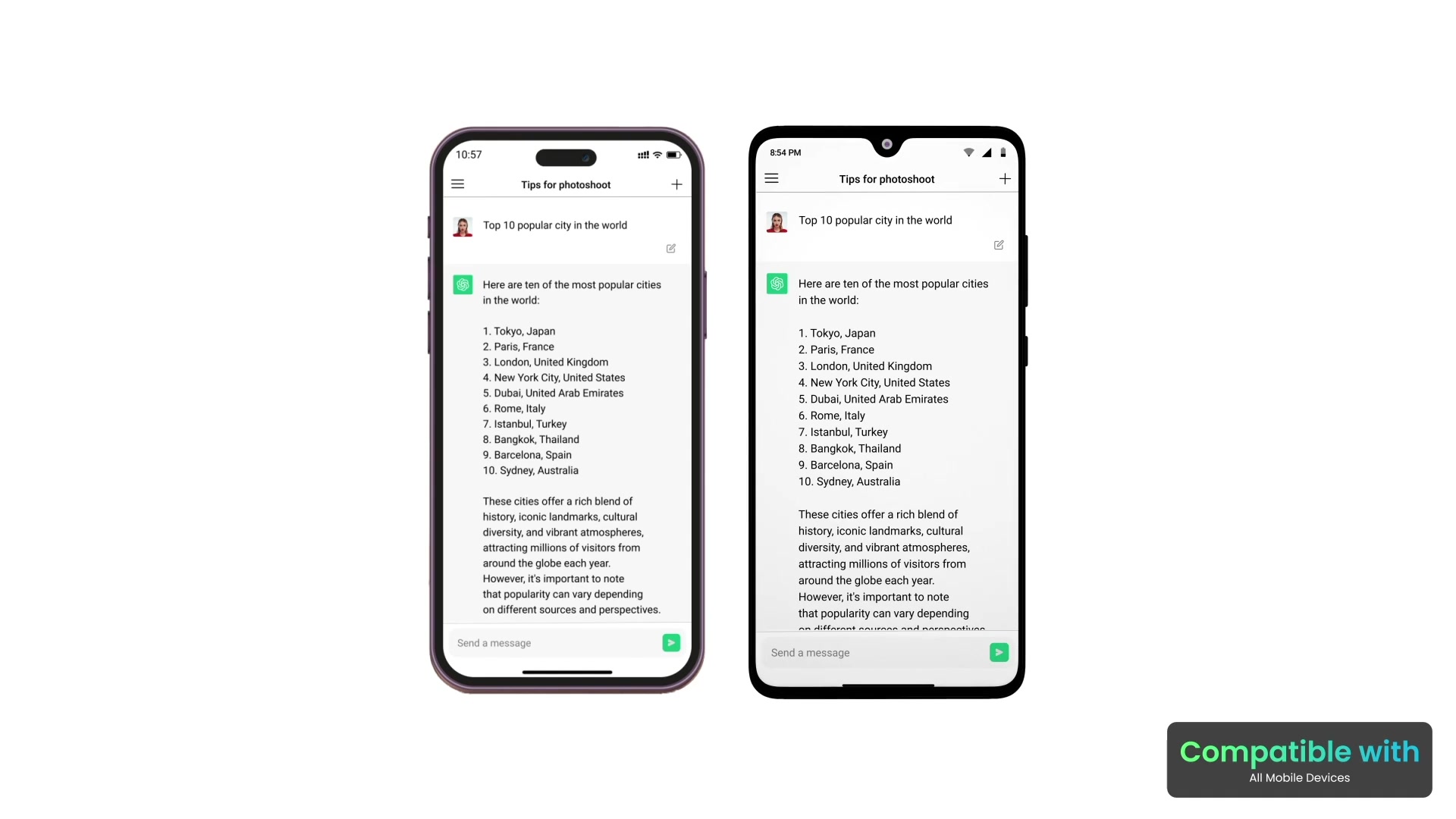Click the add new chat icon on right phone
Screen dimensions: 1456x819
coord(1005,178)
